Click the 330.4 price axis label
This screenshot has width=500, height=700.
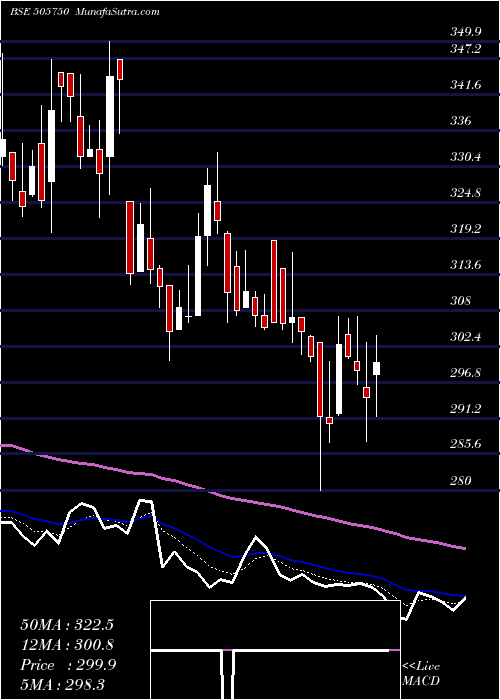tap(466, 157)
